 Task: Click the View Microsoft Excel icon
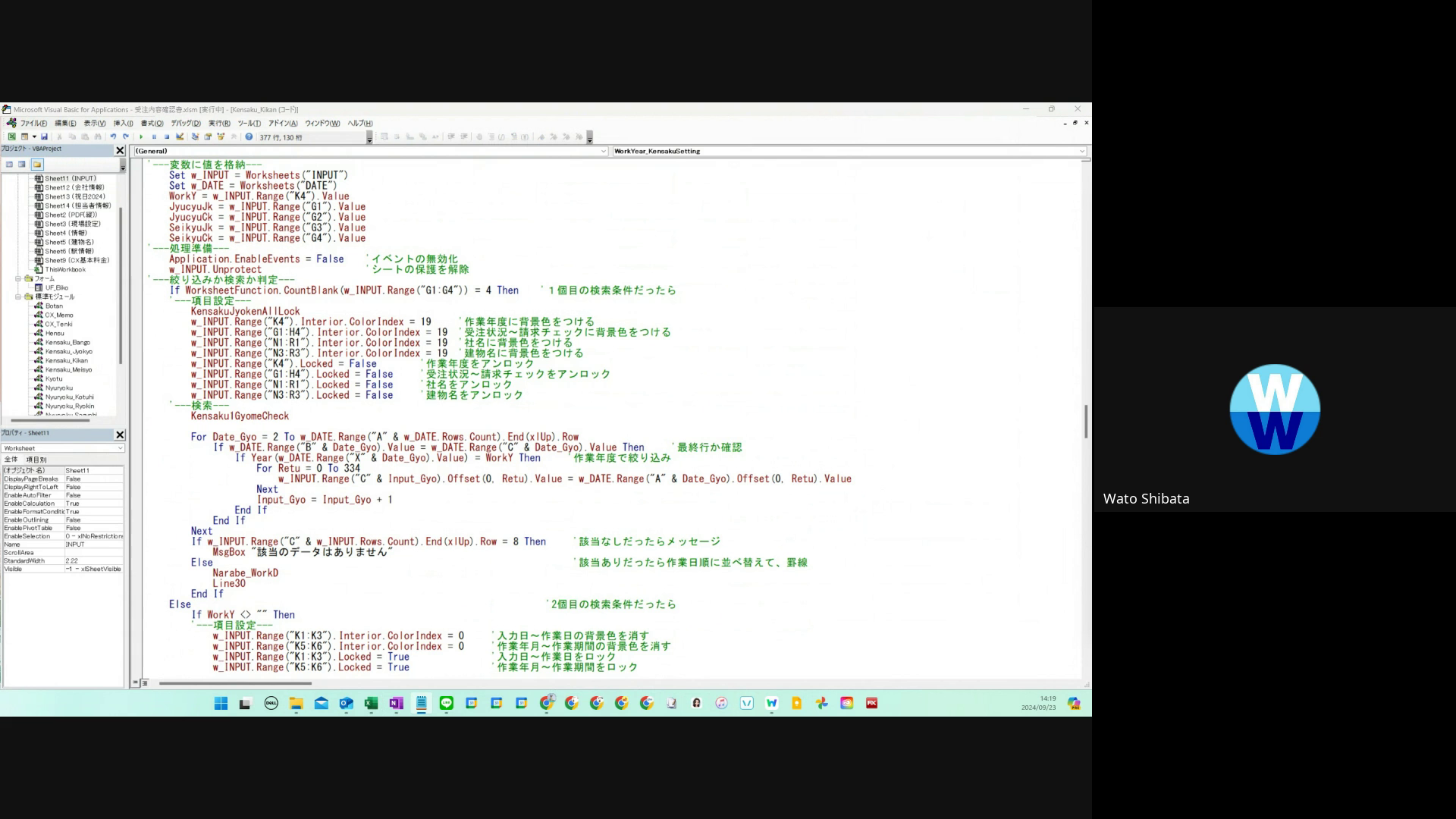11,137
